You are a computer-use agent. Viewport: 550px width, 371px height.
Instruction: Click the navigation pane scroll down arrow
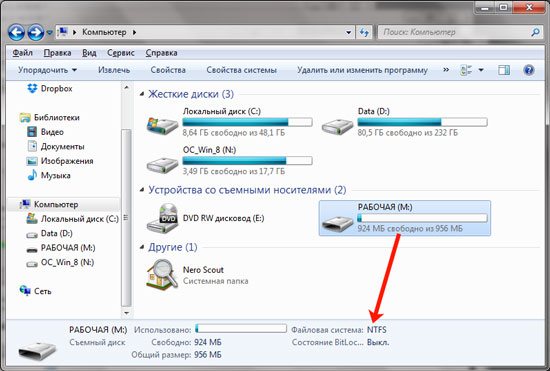(x=127, y=312)
